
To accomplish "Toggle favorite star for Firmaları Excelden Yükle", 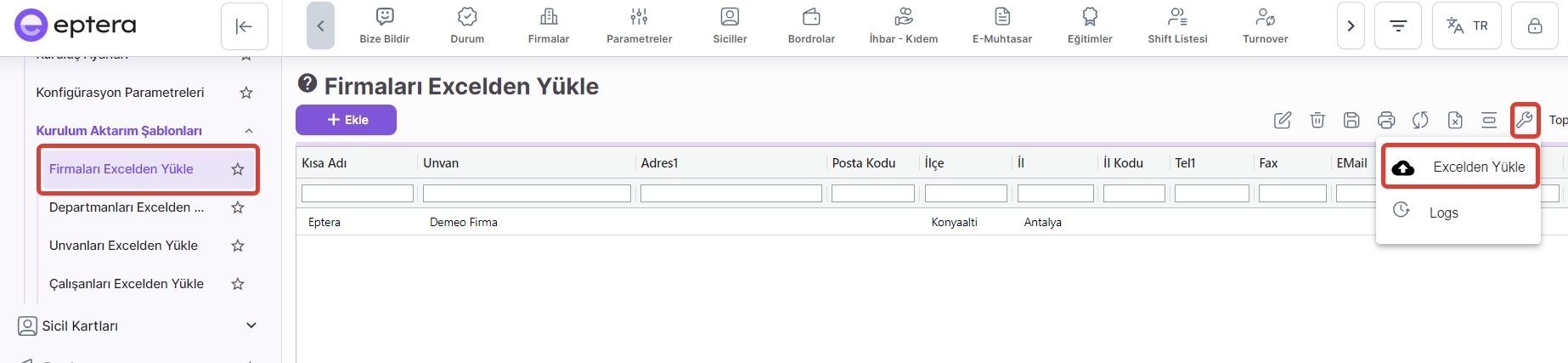I will (238, 169).
